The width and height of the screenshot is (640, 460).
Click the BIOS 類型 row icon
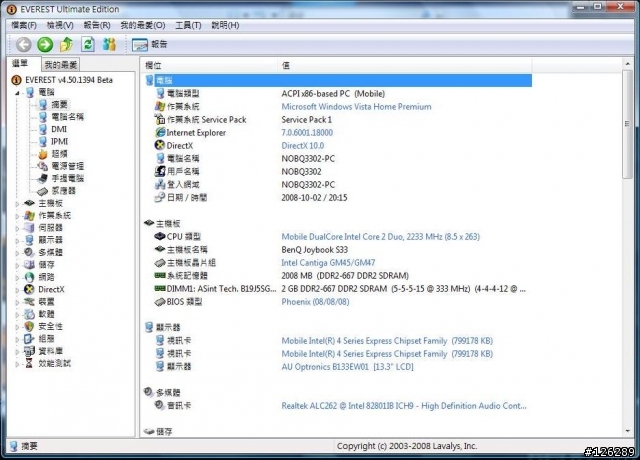[160, 302]
